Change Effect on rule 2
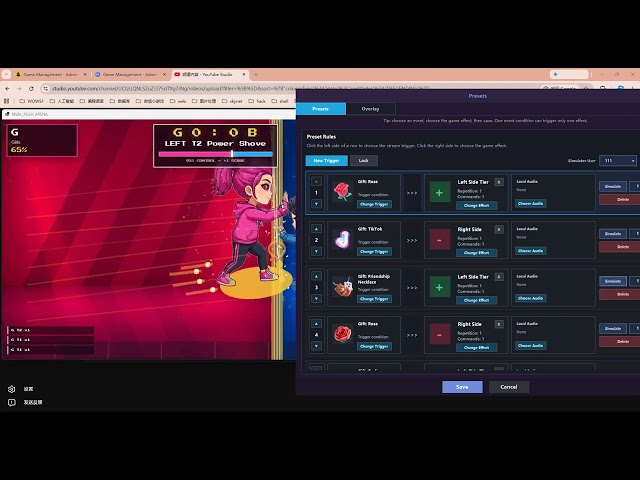Image resolution: width=640 pixels, height=480 pixels. pyautogui.click(x=476, y=253)
